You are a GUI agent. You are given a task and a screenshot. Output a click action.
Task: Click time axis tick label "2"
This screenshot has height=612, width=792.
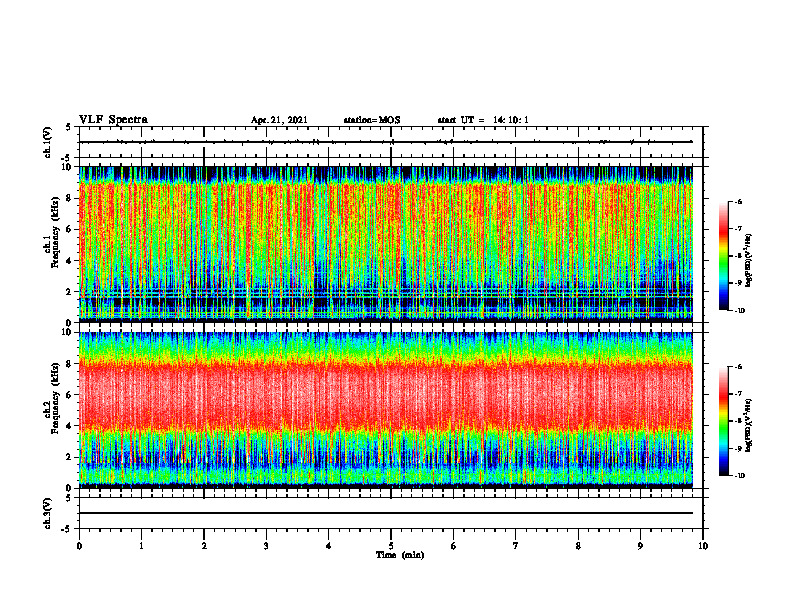pyautogui.click(x=204, y=546)
